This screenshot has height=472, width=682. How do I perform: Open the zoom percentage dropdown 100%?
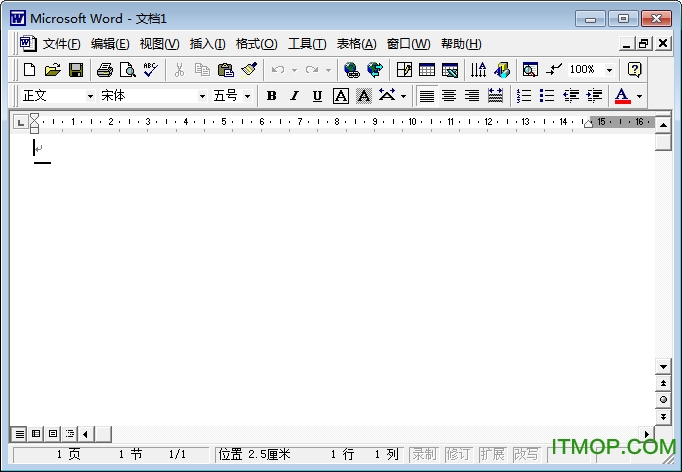[x=609, y=70]
